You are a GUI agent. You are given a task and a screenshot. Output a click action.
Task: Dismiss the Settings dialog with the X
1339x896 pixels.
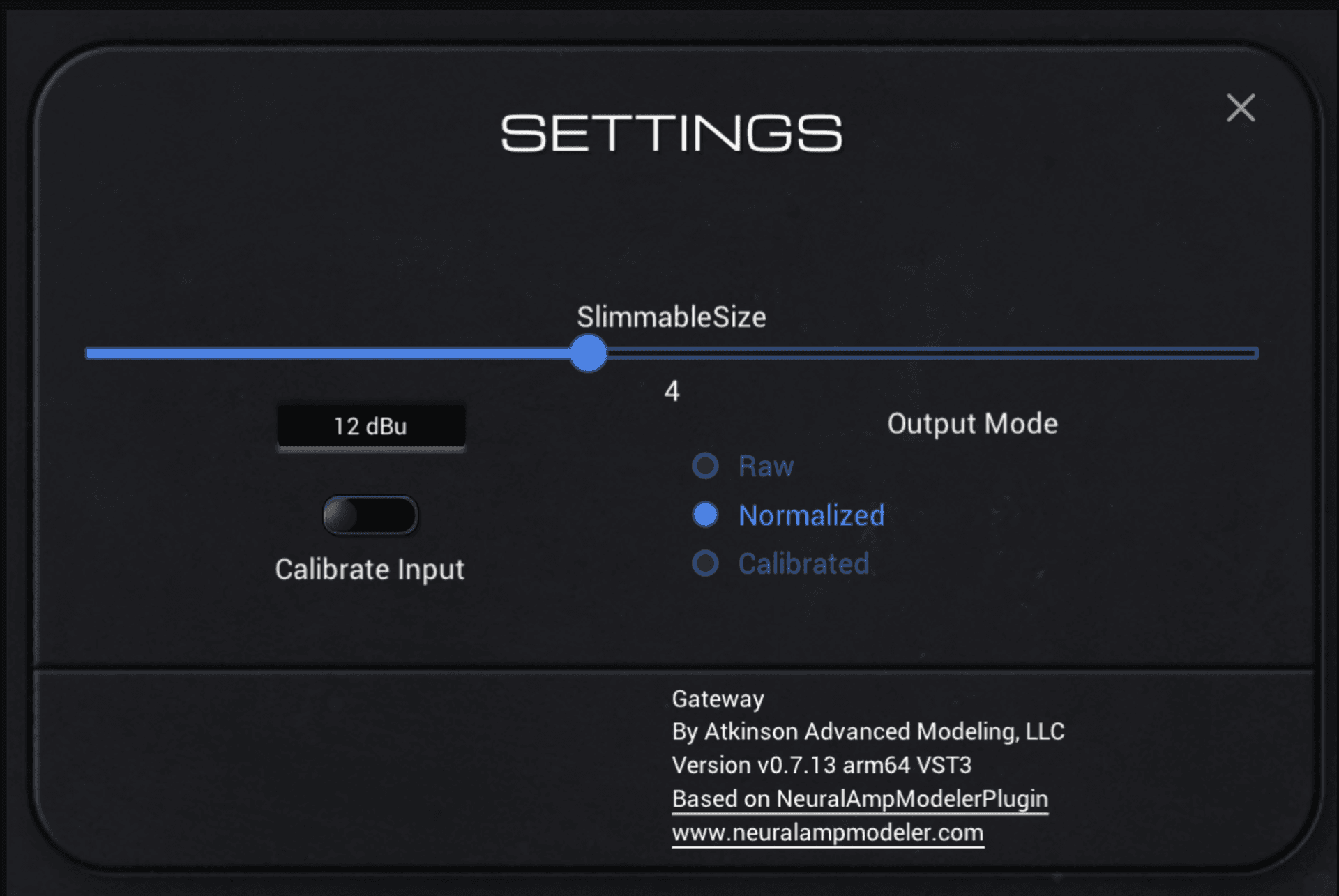1241,109
